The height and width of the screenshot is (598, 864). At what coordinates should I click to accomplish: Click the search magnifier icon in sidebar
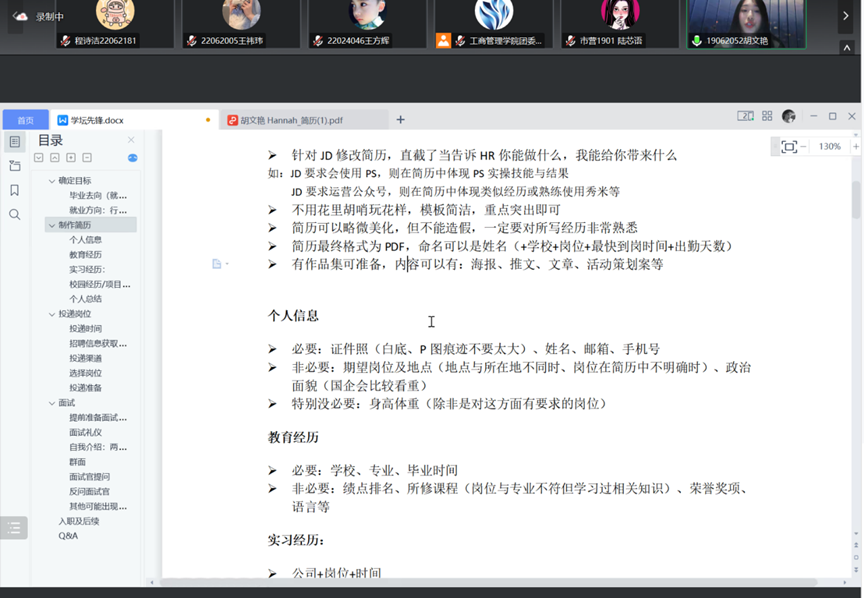(x=14, y=214)
